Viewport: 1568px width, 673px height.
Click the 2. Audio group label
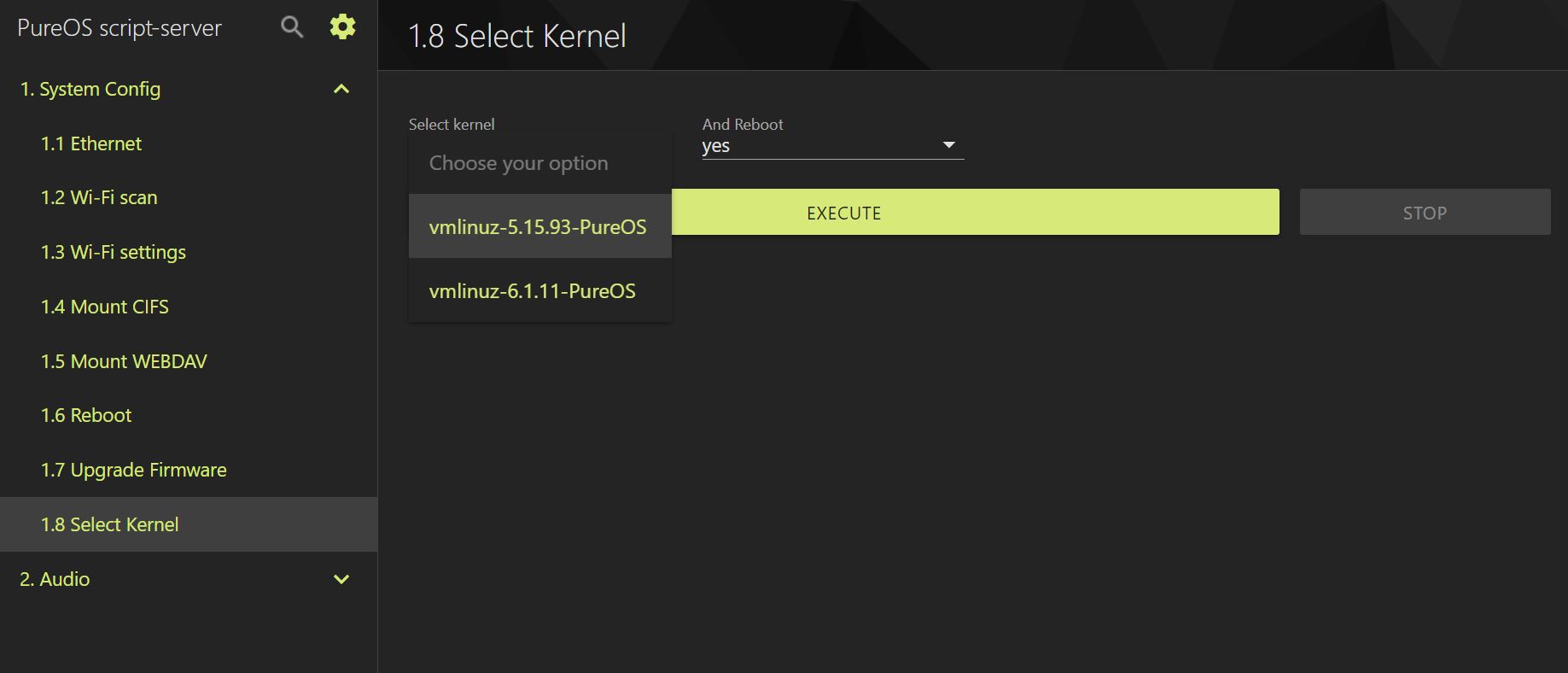click(x=55, y=579)
